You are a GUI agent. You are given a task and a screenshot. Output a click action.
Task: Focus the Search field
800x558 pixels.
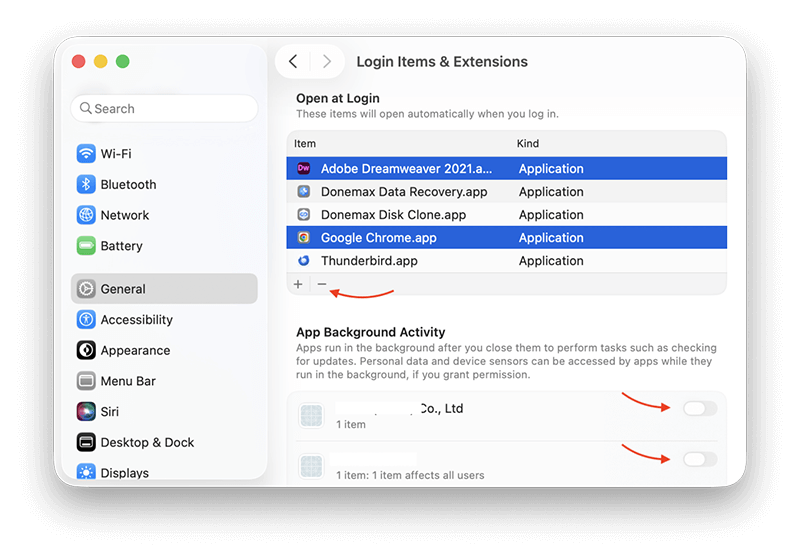point(164,108)
